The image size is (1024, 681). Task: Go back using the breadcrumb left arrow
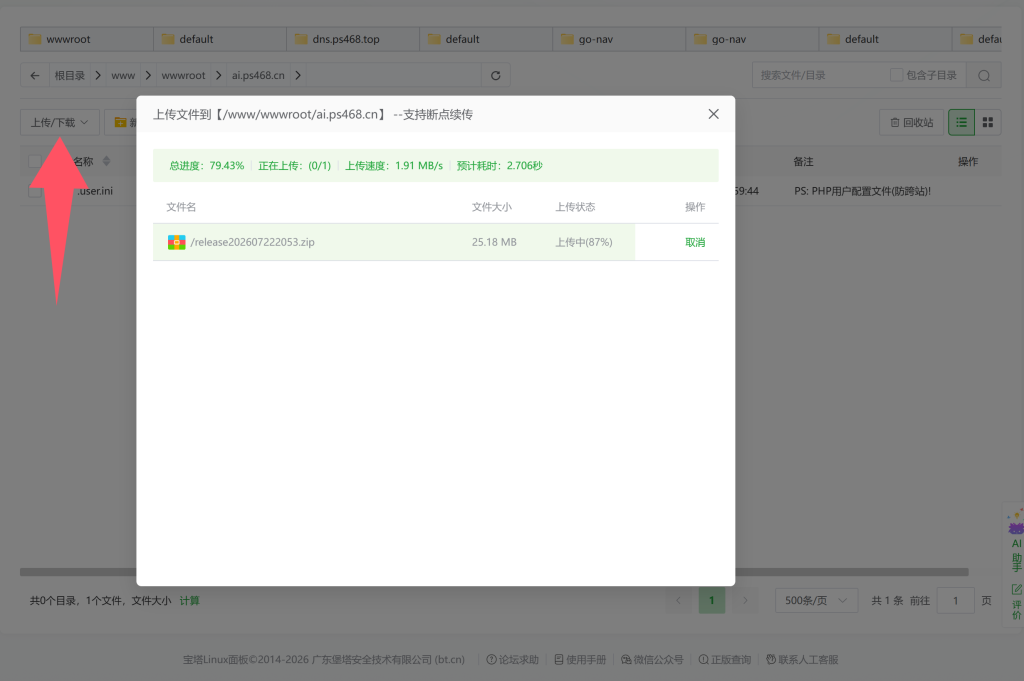35,76
